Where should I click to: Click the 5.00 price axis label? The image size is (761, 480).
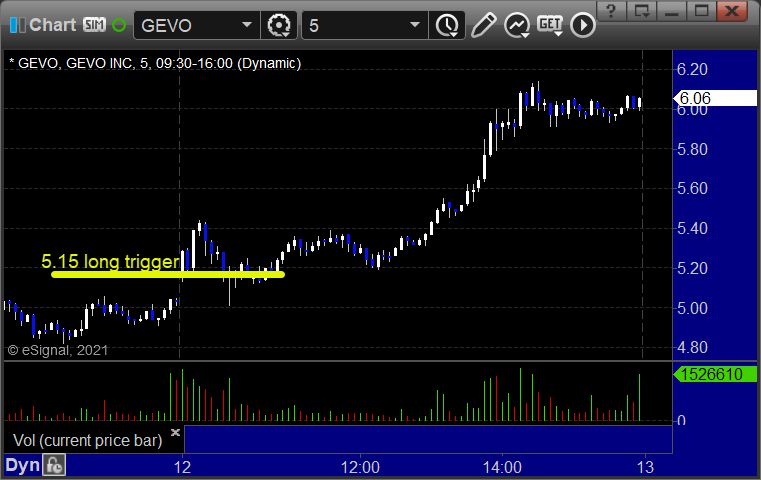(x=692, y=308)
